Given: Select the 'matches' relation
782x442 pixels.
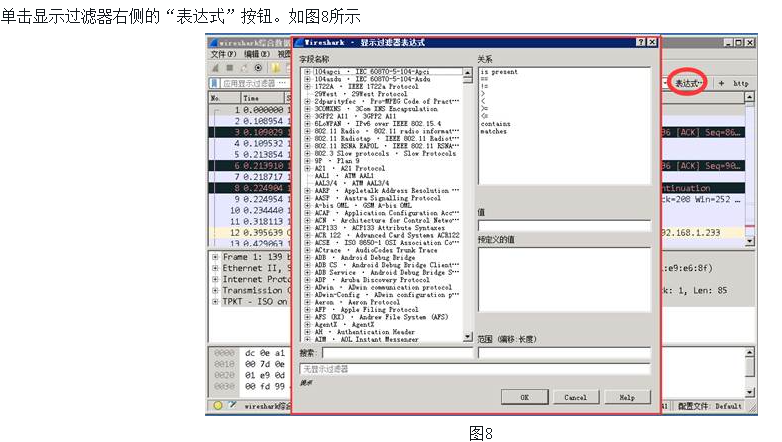Looking at the screenshot, I should pos(493,131).
